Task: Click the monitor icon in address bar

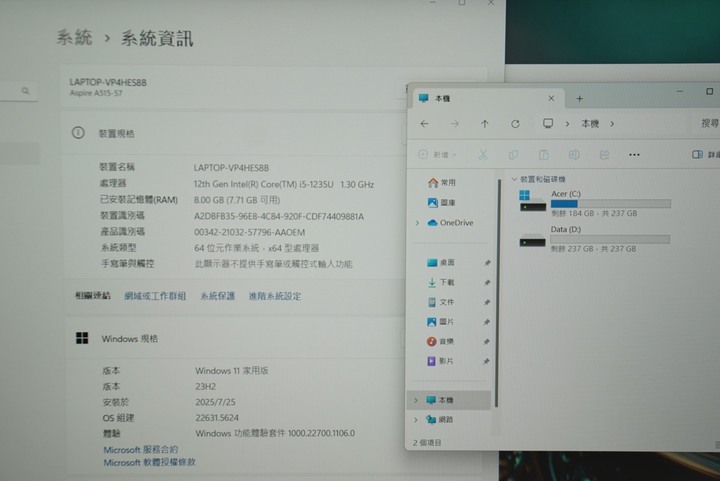Action: click(548, 123)
